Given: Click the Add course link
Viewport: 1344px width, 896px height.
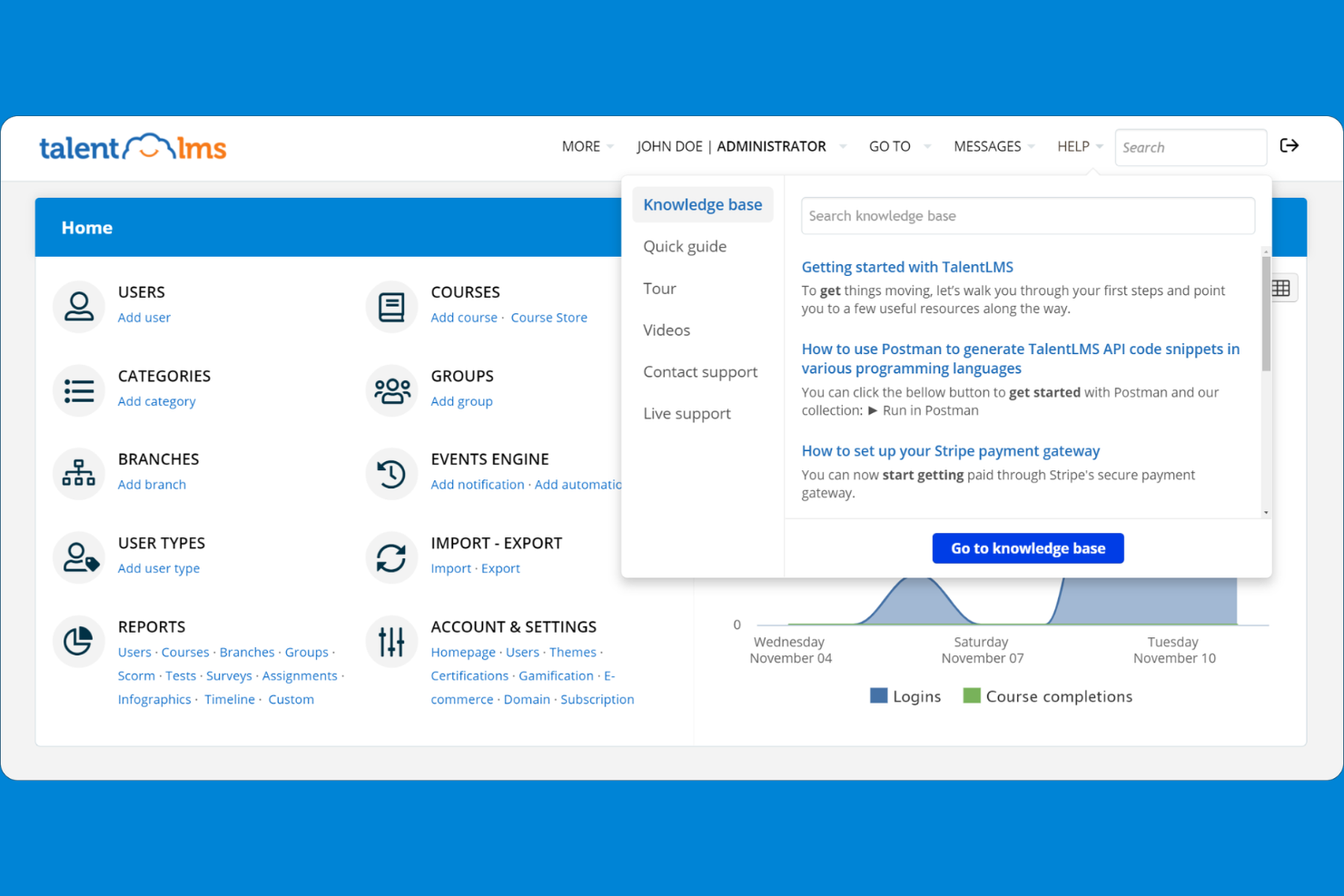Looking at the screenshot, I should click(464, 318).
